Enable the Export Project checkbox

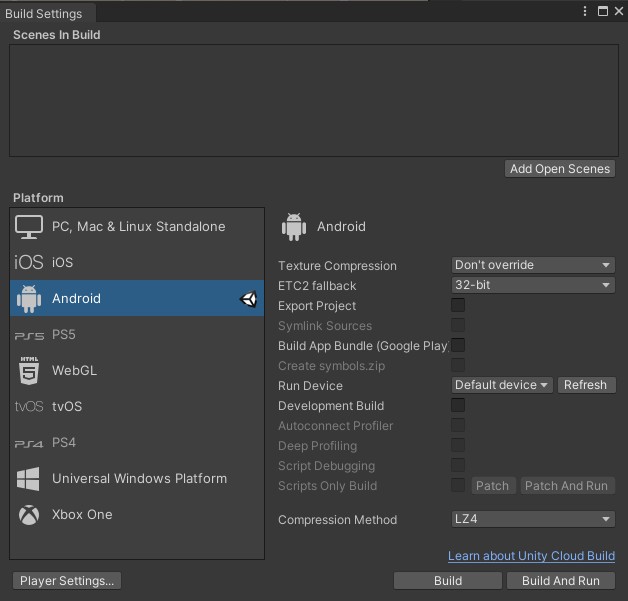pos(458,305)
